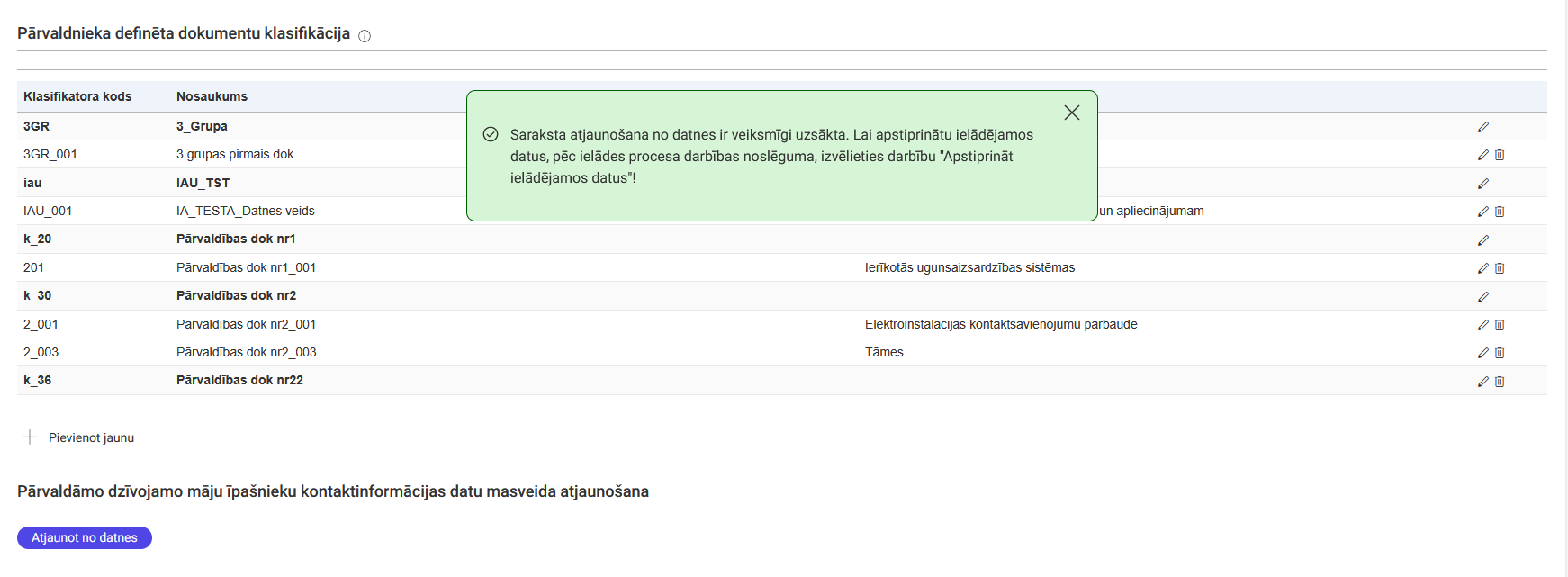The width and height of the screenshot is (1568, 577).
Task: Edit the k_30 Pārvaldības dok nr2 group
Action: coord(1482,297)
